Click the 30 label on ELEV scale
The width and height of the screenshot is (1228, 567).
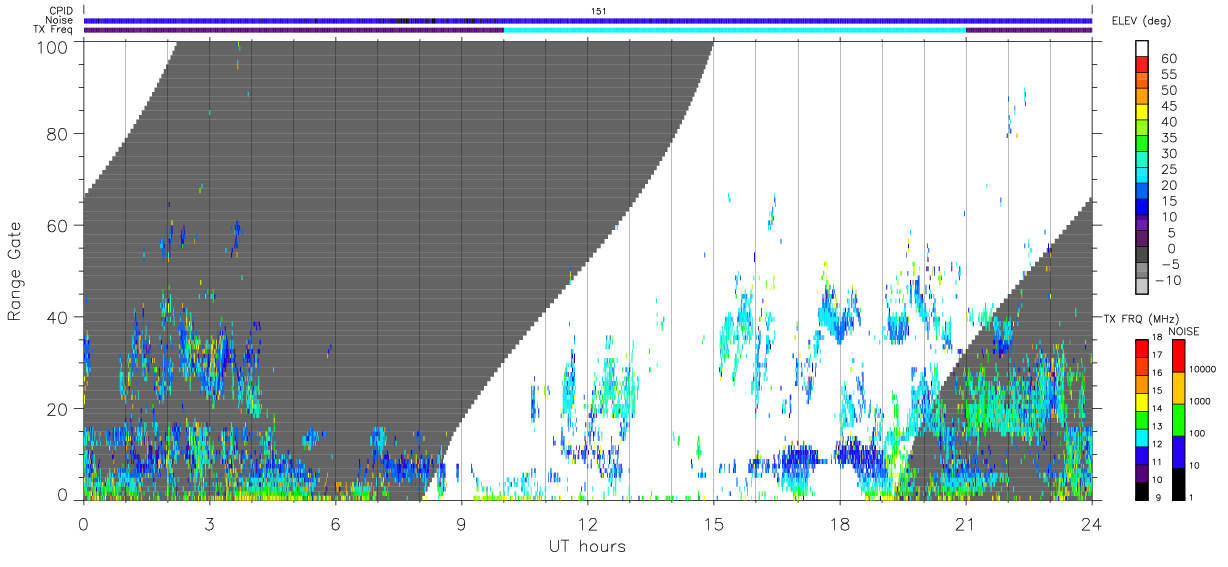1167,153
